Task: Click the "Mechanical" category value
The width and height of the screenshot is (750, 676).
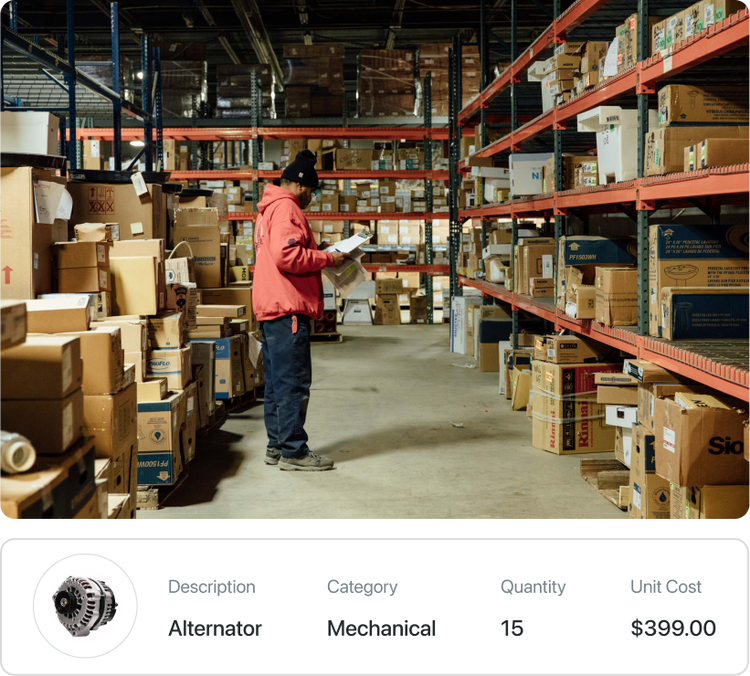Action: [381, 629]
